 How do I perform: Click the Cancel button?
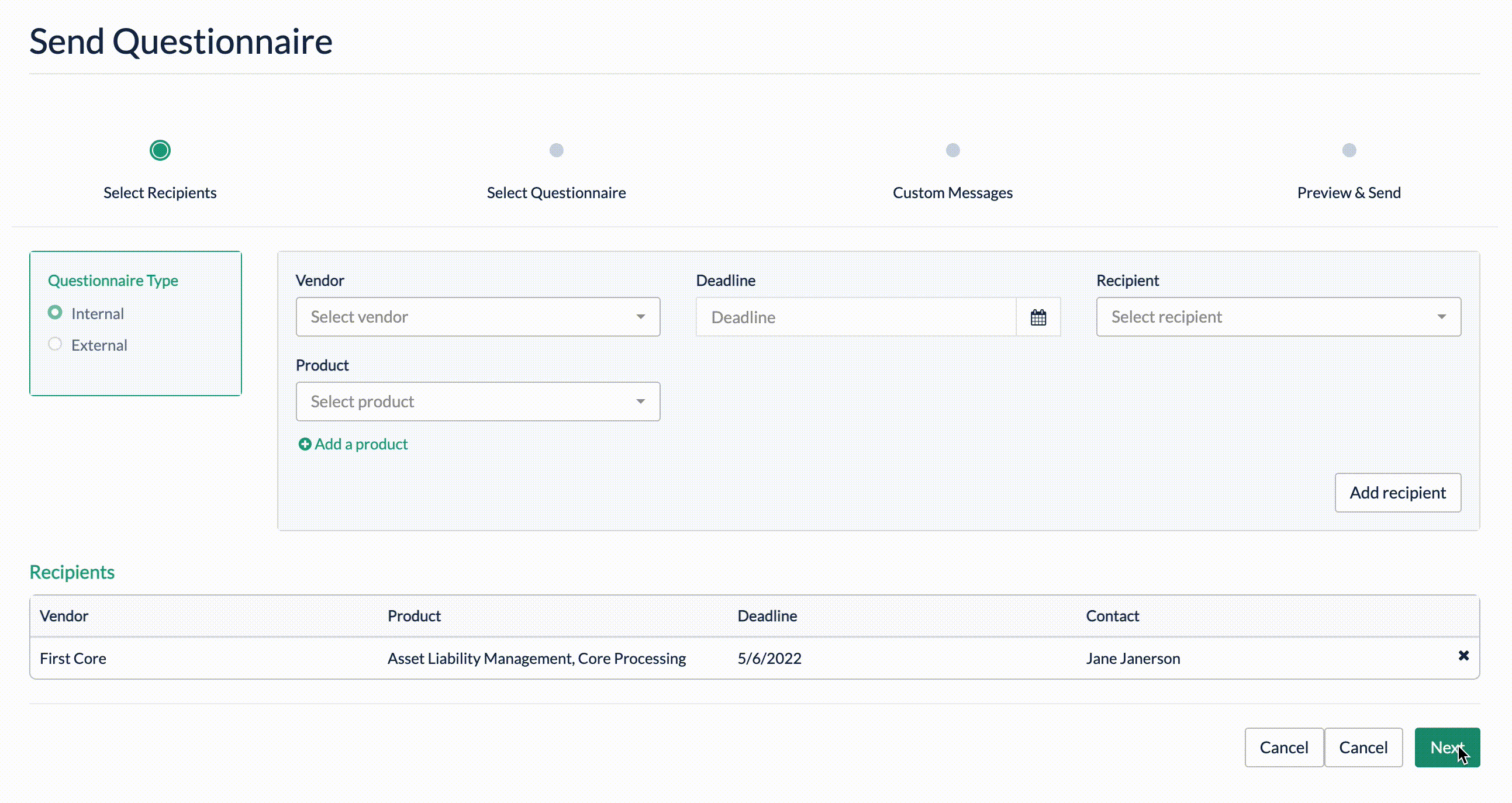coord(1284,747)
